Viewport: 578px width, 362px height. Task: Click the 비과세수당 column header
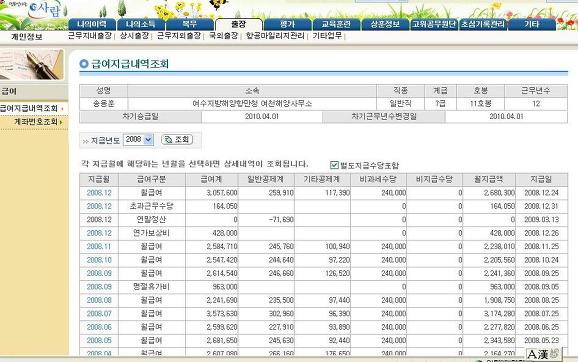378,180
